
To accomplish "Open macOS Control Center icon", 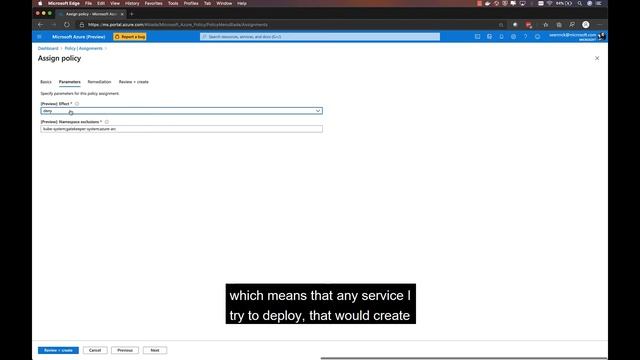I will (x=599, y=3).
